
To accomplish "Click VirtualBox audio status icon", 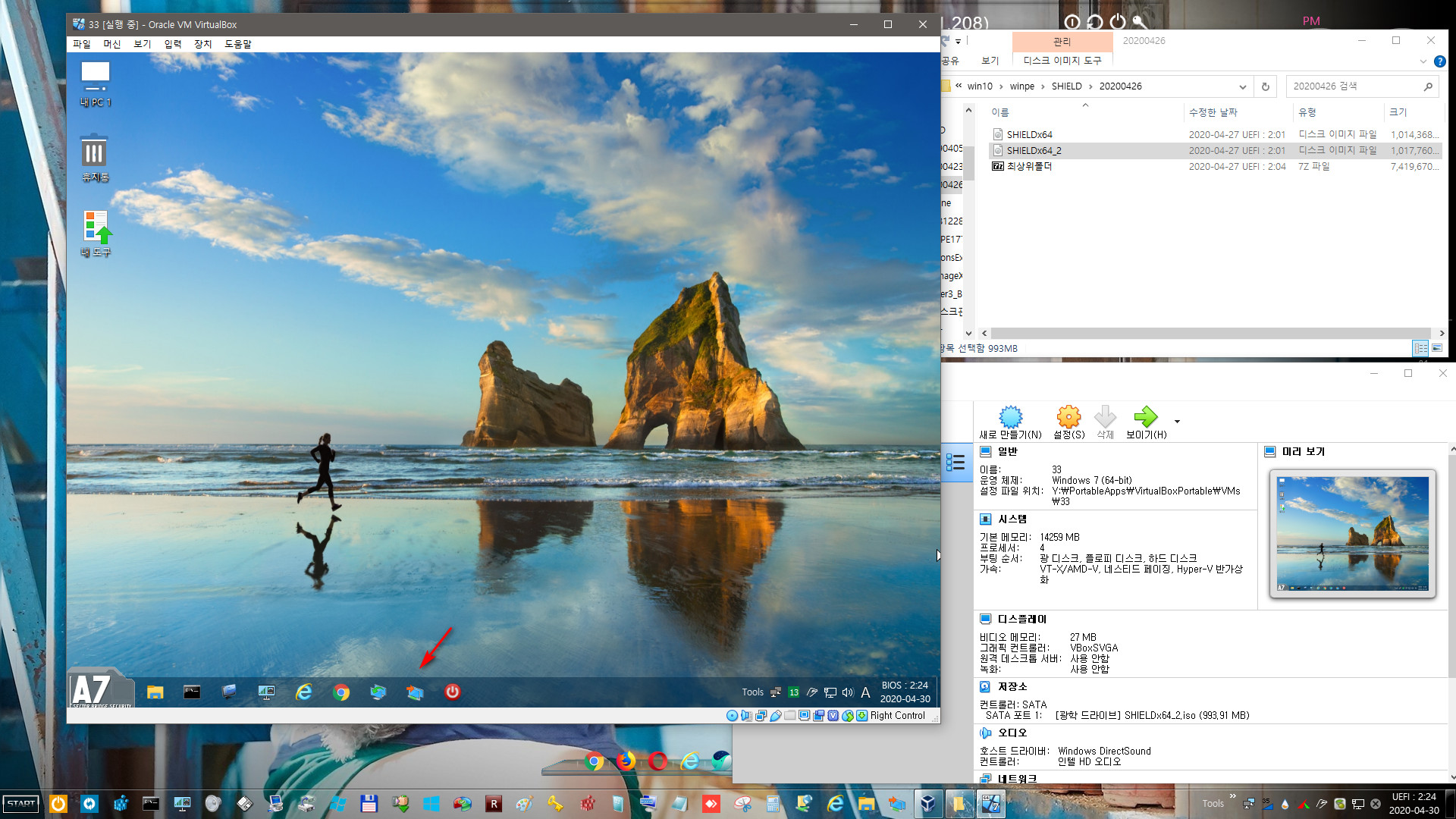I will [746, 715].
